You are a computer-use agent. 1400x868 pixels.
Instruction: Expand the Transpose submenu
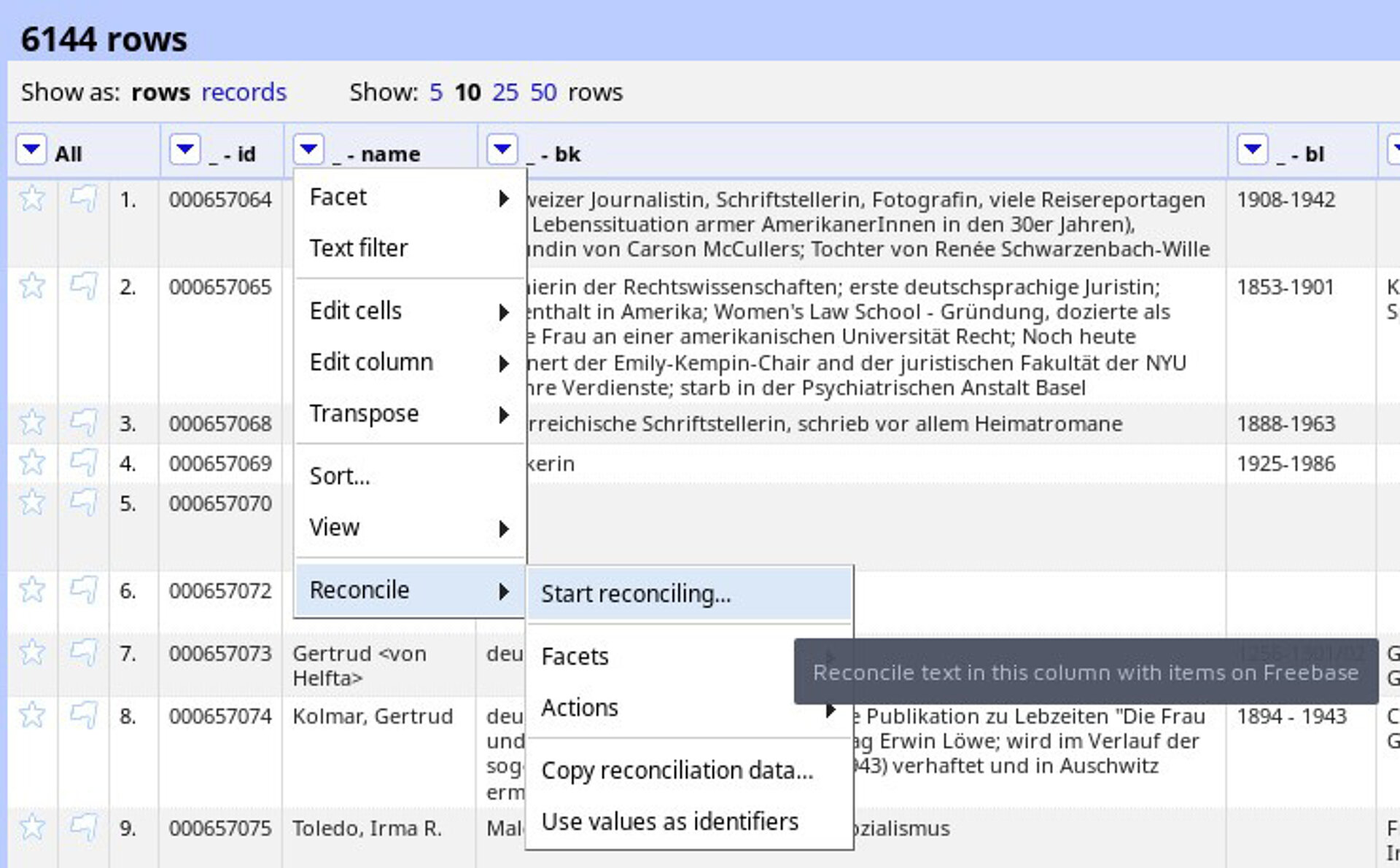(409, 413)
